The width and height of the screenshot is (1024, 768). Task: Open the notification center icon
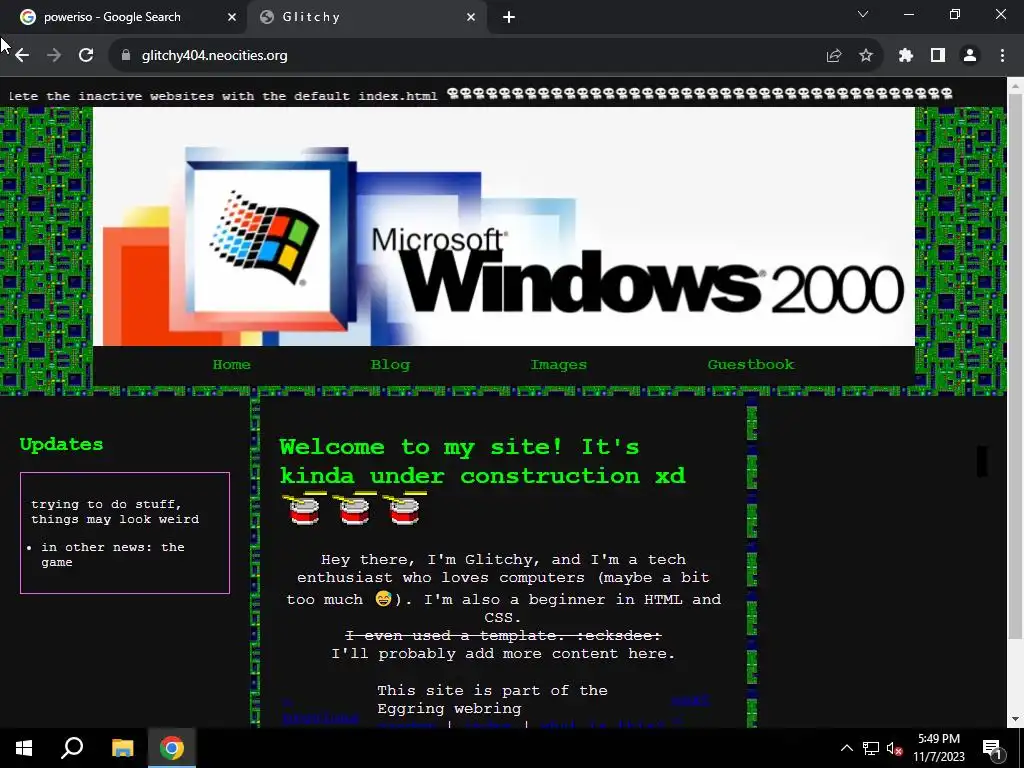992,748
